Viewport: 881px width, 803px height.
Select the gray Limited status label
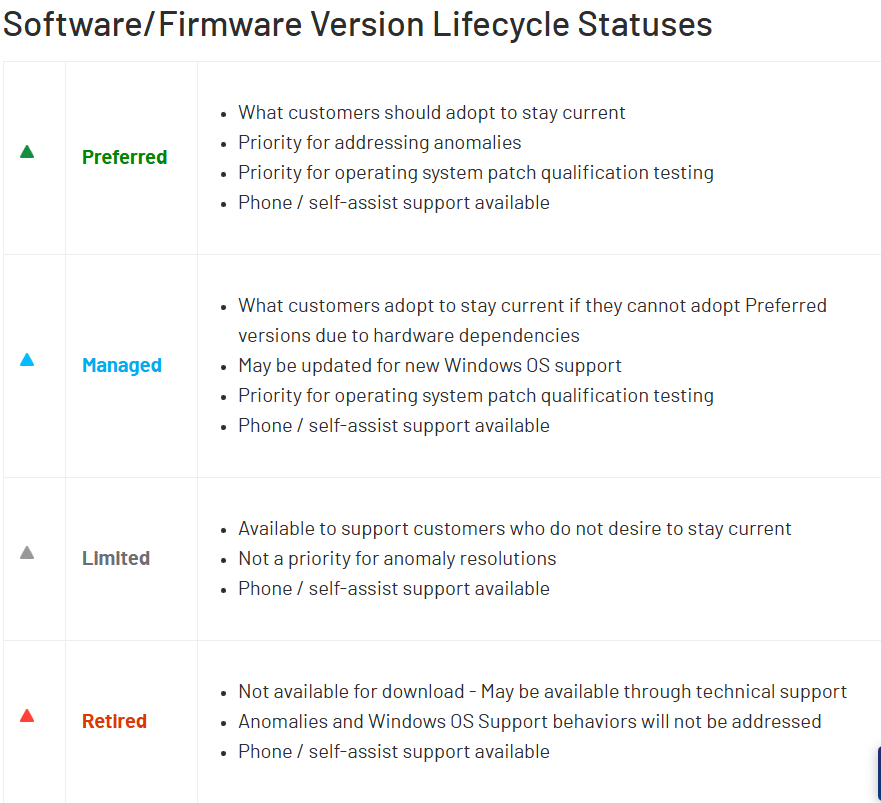[x=116, y=558]
